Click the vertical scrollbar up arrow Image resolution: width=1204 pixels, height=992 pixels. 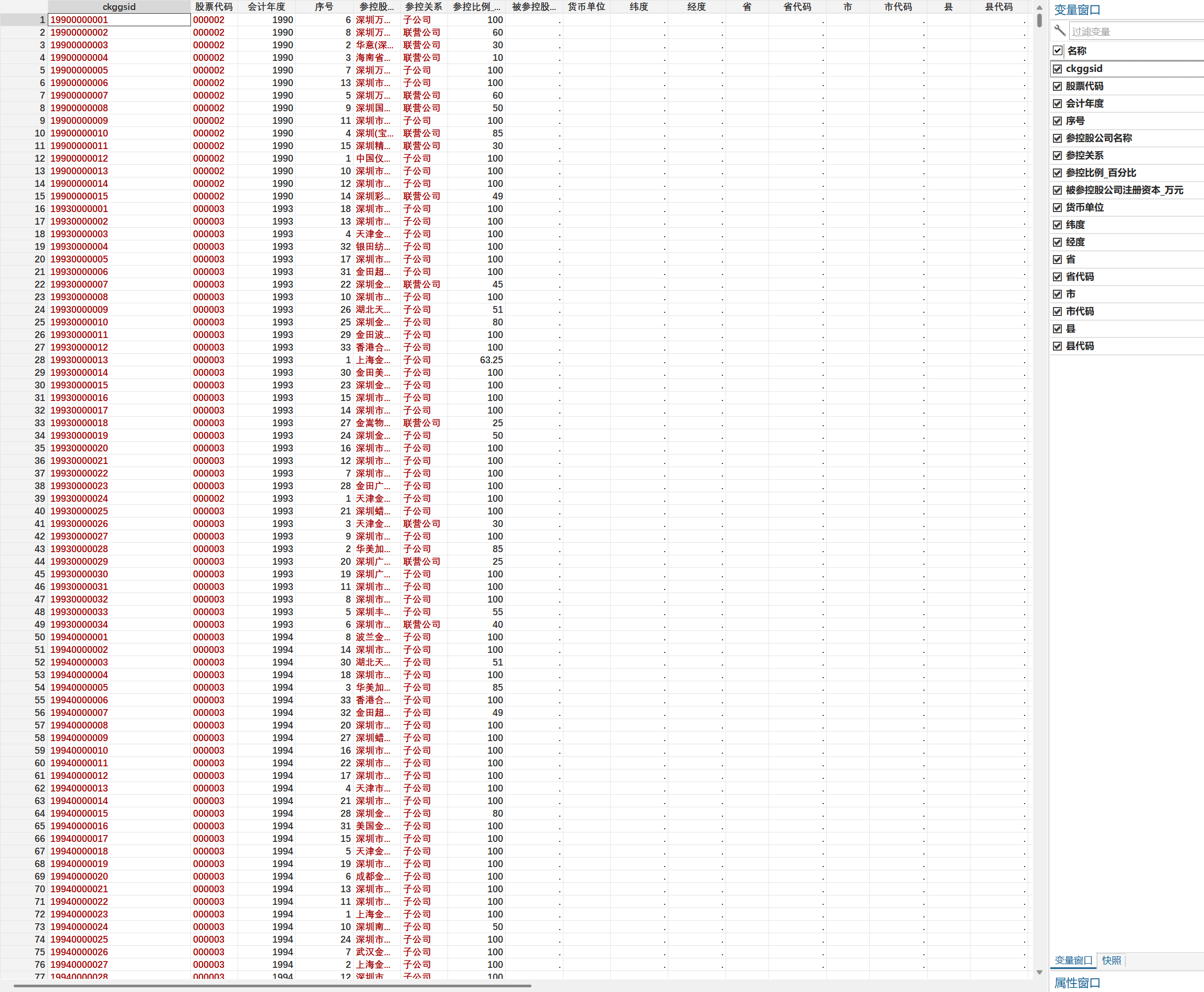click(1039, 7)
